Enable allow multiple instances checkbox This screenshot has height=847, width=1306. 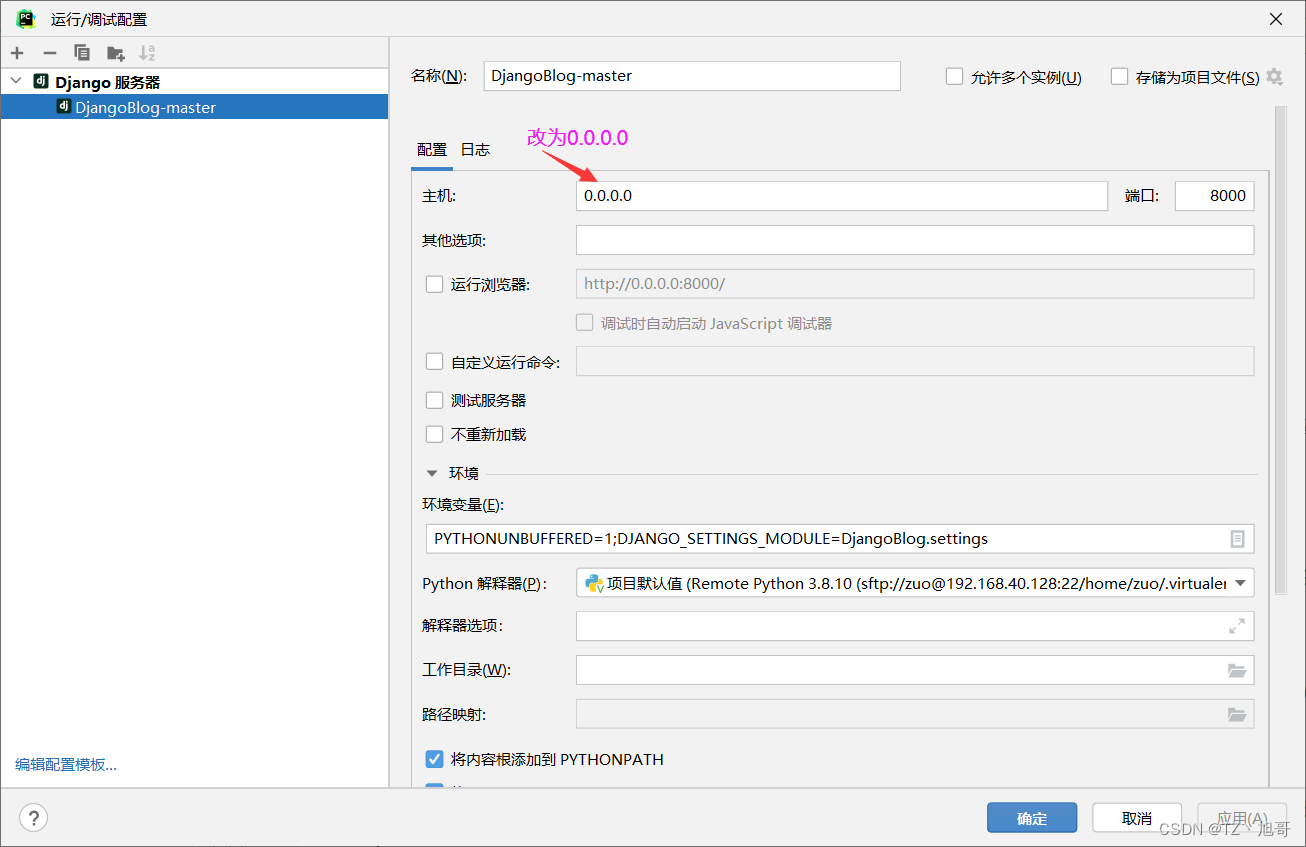tap(954, 77)
